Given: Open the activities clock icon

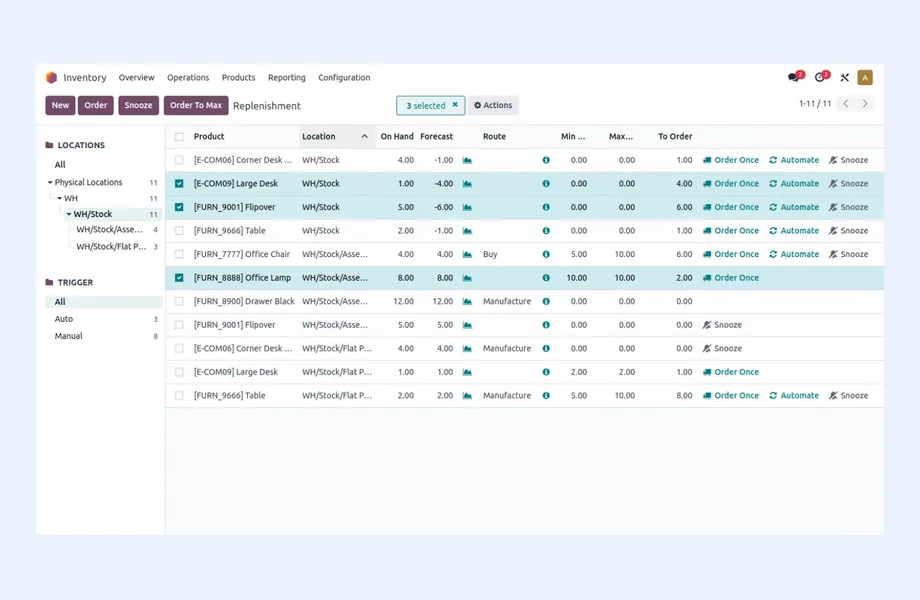Looking at the screenshot, I should tap(821, 77).
